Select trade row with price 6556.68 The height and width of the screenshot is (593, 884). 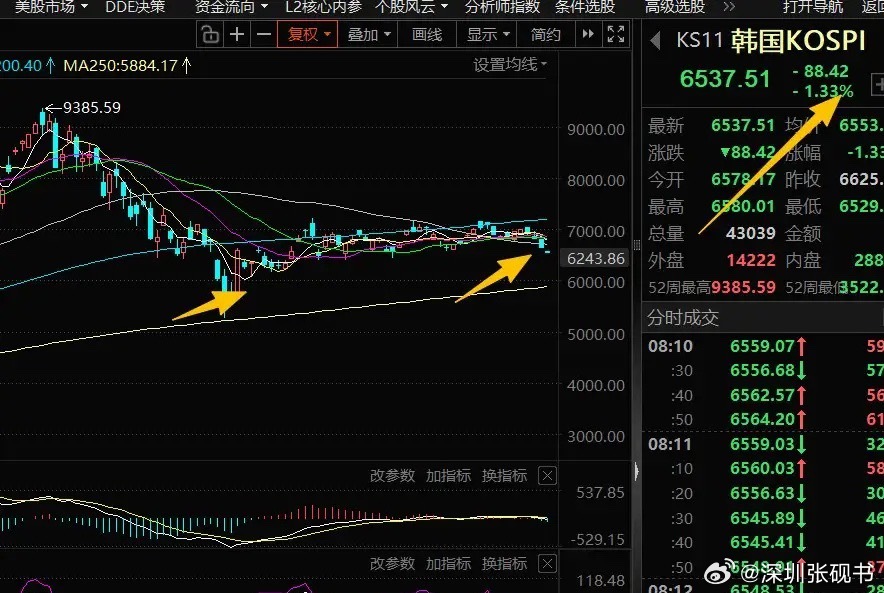click(763, 370)
